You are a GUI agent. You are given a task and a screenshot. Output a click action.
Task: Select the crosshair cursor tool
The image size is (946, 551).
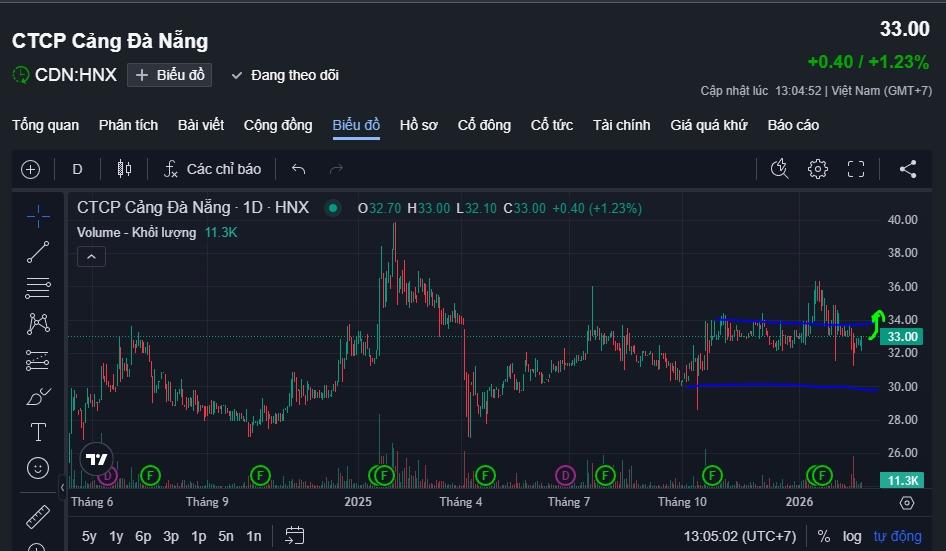(38, 216)
